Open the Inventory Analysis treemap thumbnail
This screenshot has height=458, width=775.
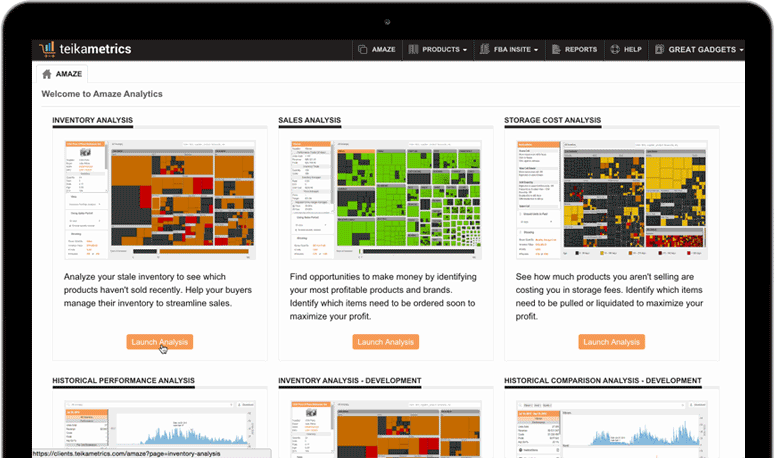click(x=160, y=200)
